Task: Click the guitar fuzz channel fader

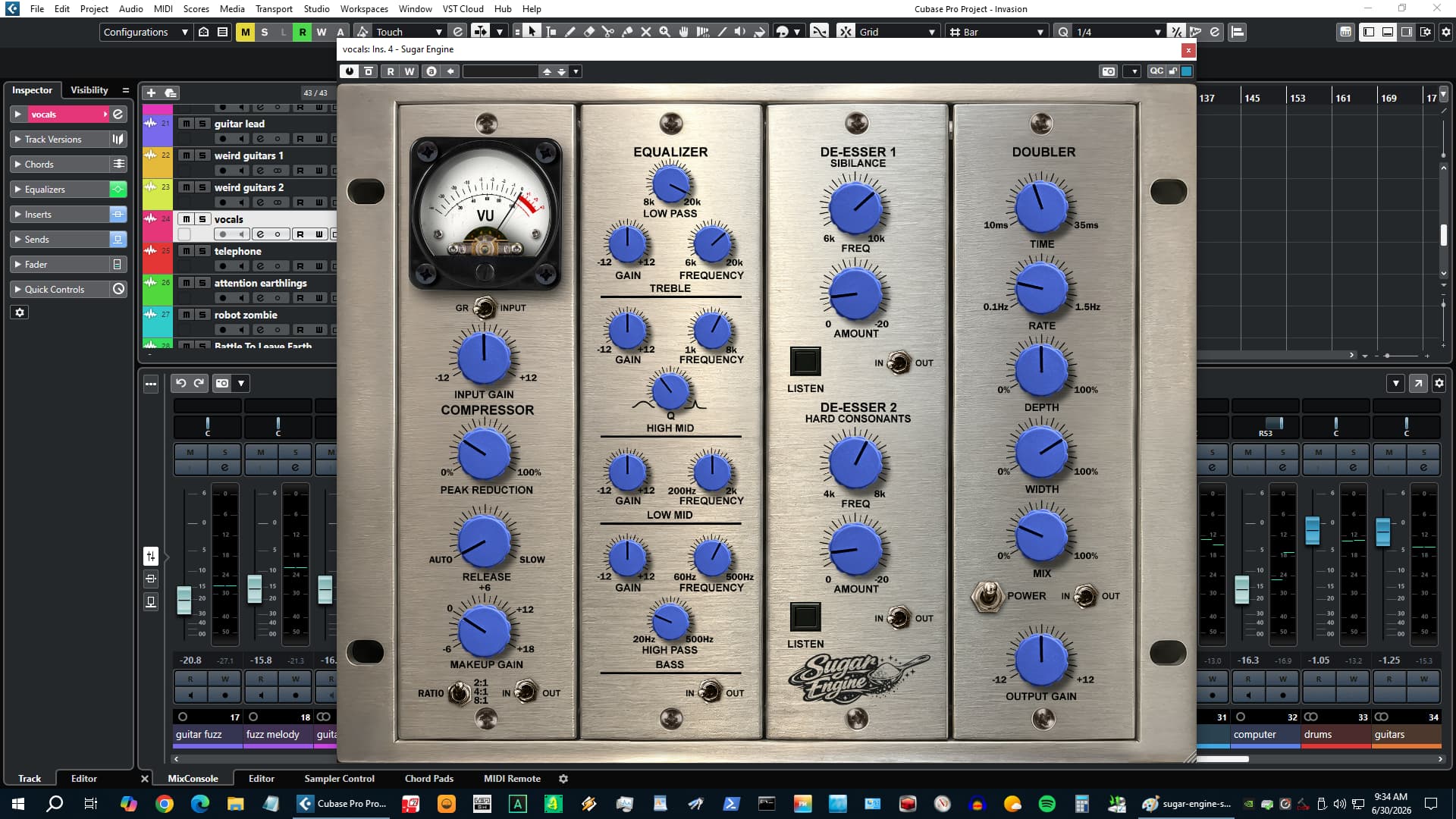Action: (x=184, y=600)
